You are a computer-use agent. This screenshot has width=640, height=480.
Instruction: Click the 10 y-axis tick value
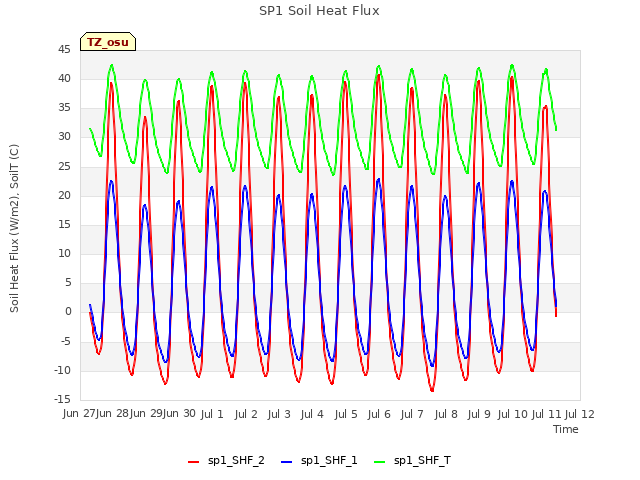[x=64, y=253]
